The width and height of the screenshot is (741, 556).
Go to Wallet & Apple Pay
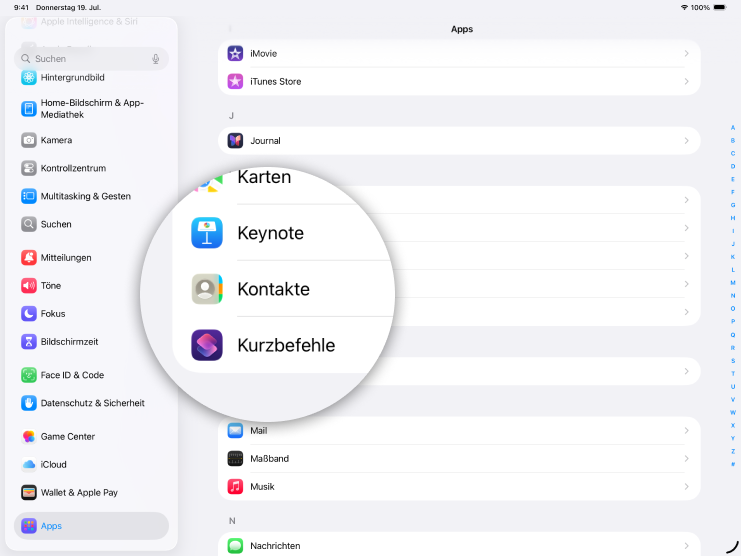(x=79, y=492)
